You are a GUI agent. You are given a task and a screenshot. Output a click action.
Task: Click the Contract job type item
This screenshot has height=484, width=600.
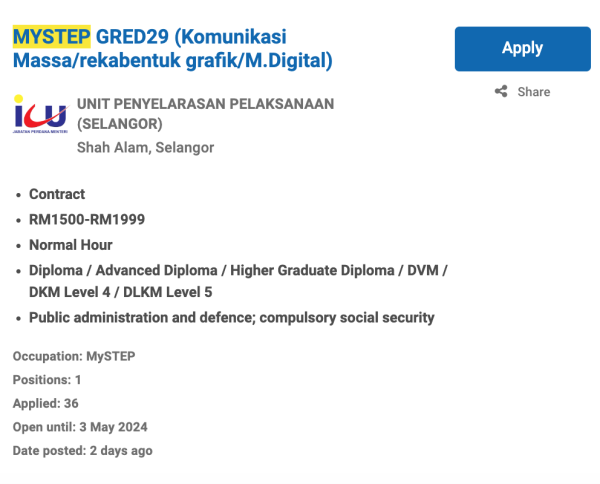[57, 194]
